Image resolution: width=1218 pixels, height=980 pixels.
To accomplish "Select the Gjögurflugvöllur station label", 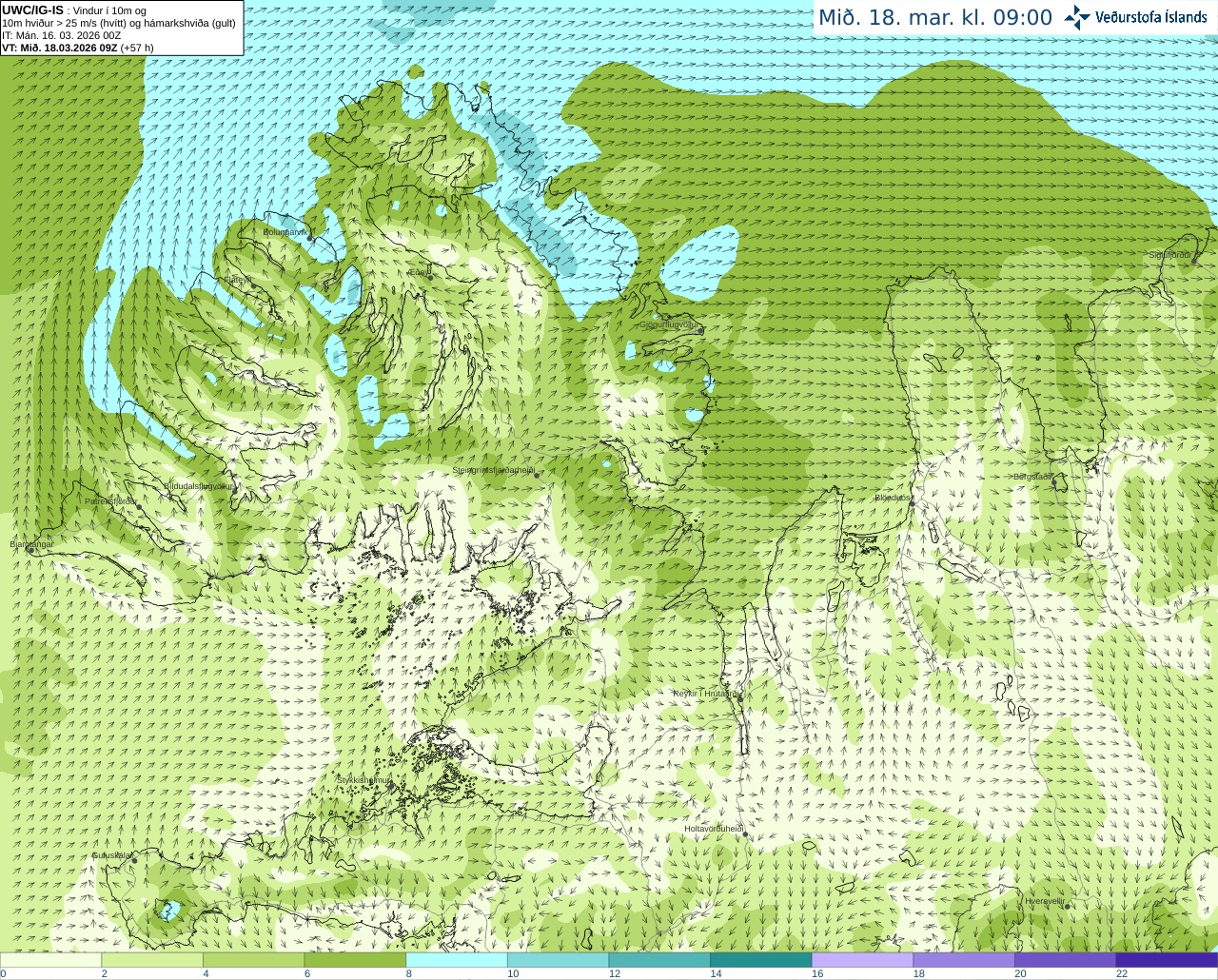I will (670, 324).
